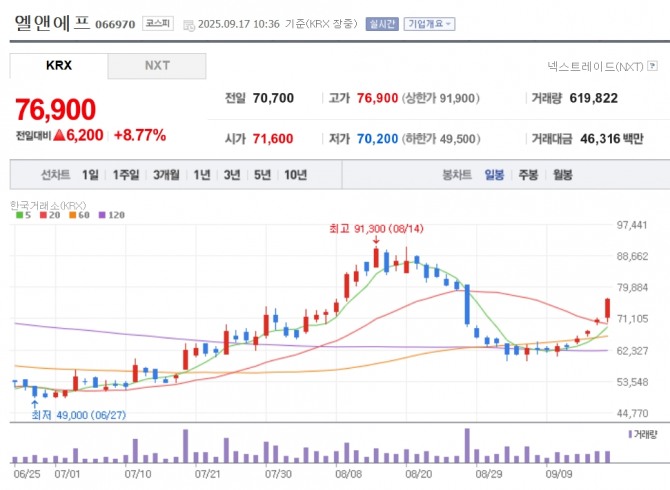Click the red up-triangle price change icon
The image size is (670, 490).
(60, 134)
